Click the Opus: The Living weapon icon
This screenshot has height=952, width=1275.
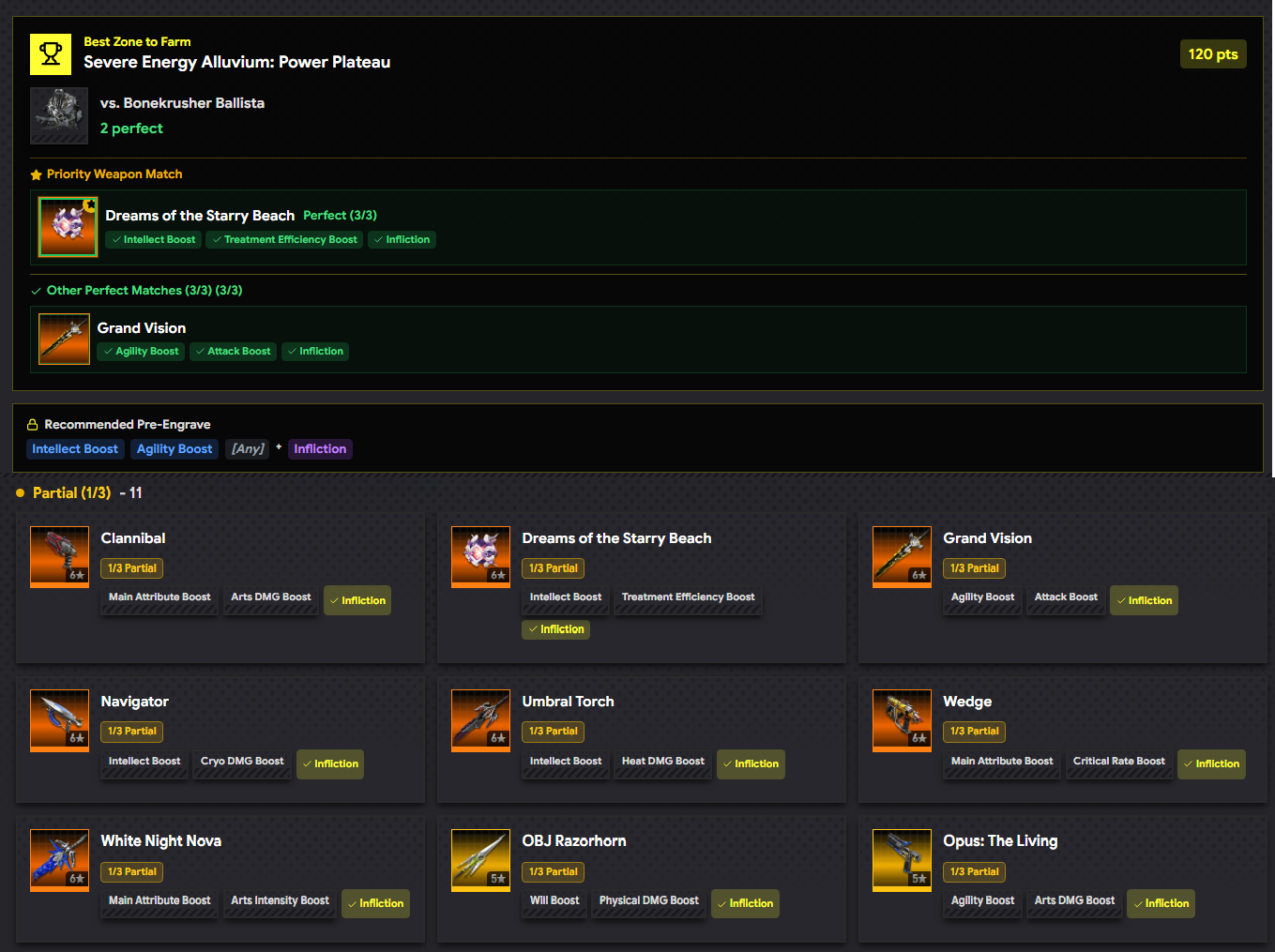pyautogui.click(x=902, y=860)
